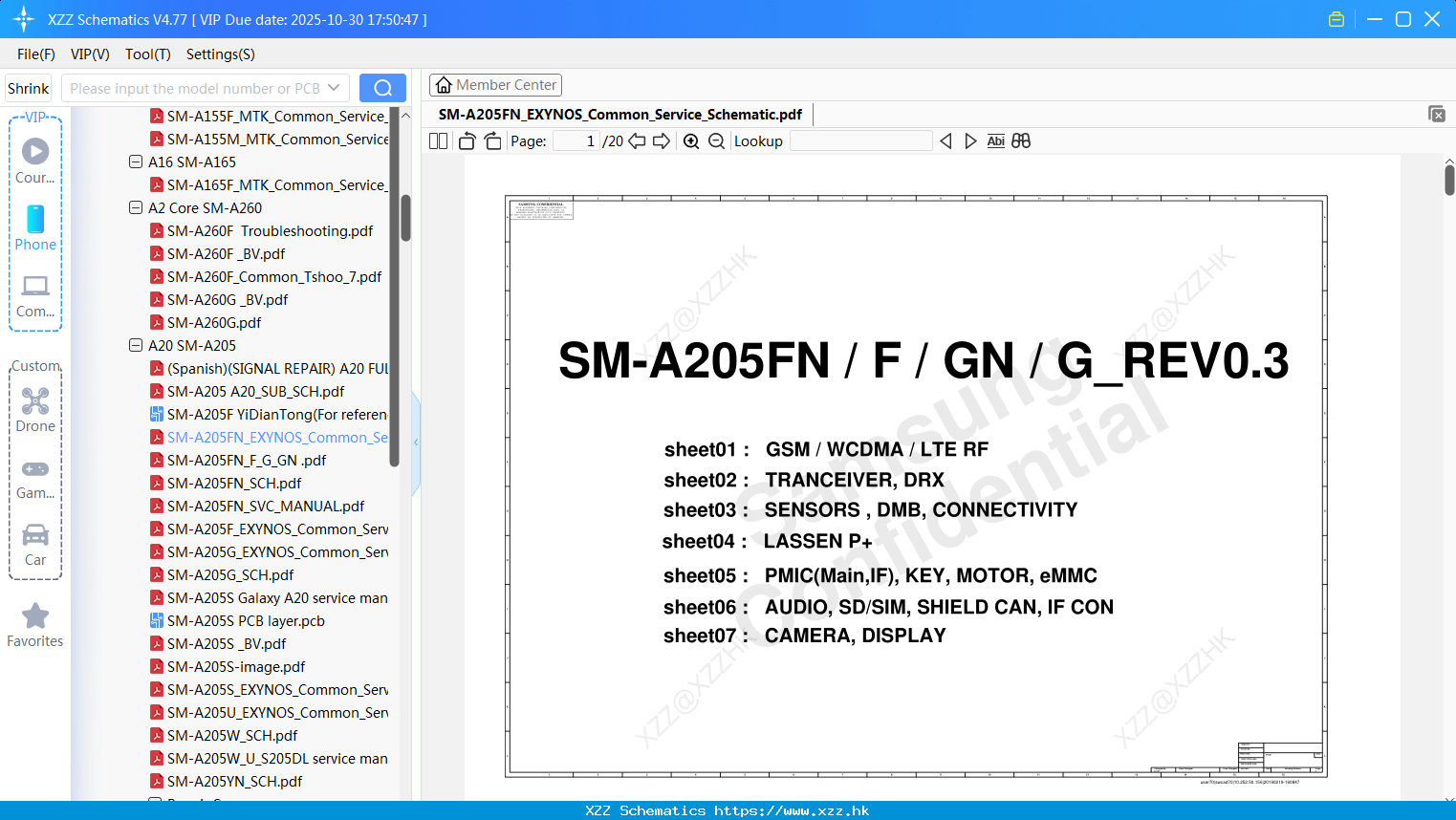Open SM-A205YN_SCH.pdf
The image size is (1456, 820).
pyautogui.click(x=235, y=781)
